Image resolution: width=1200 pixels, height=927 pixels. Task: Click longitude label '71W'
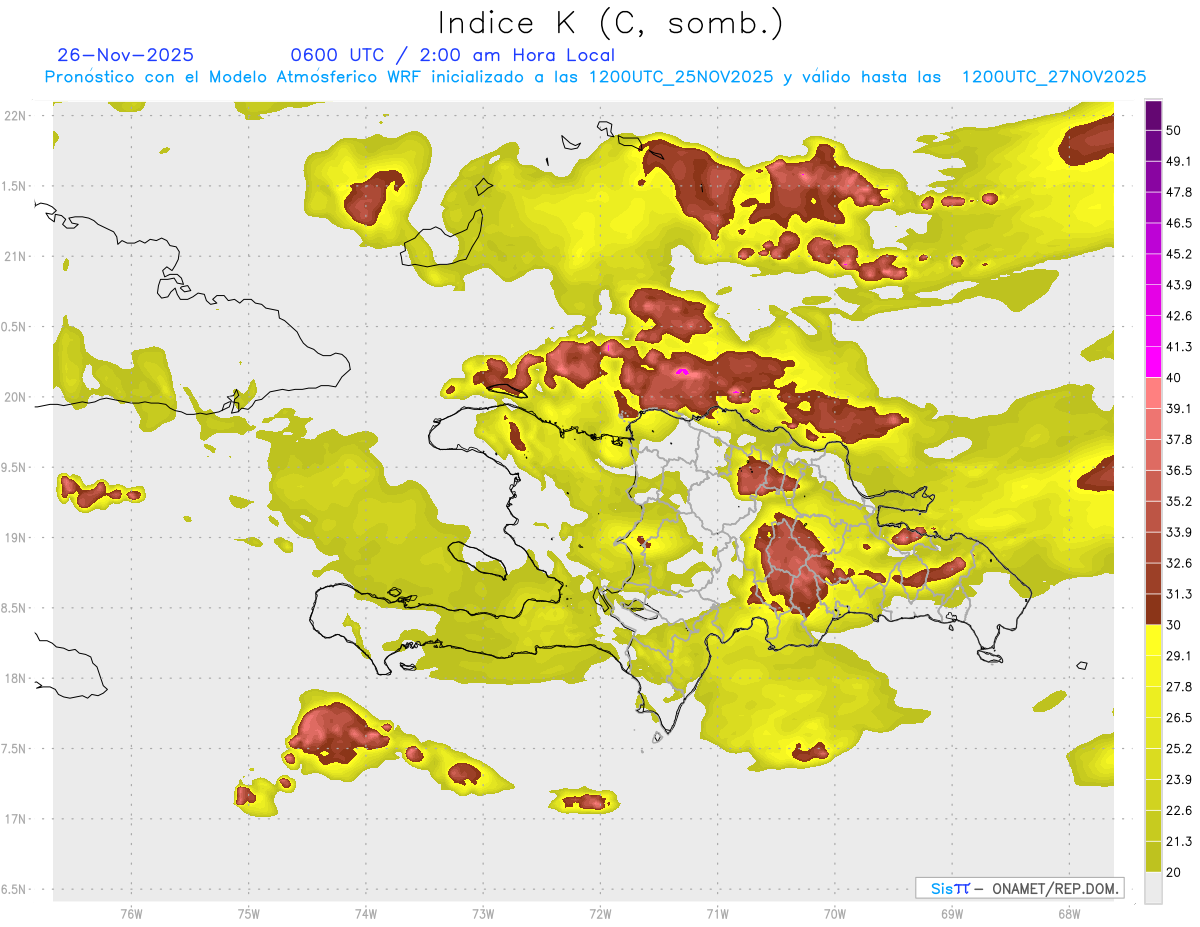(x=717, y=913)
